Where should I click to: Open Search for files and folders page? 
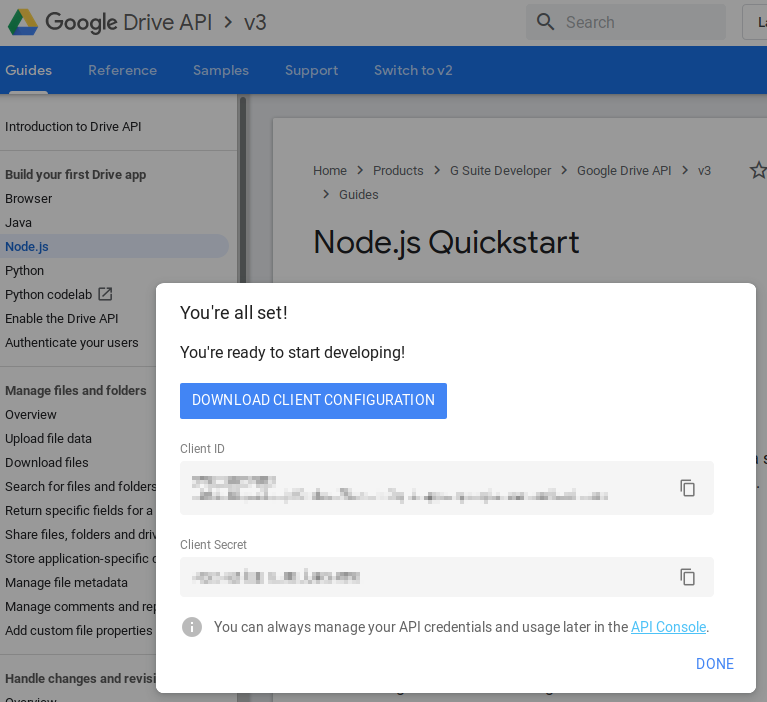81,486
